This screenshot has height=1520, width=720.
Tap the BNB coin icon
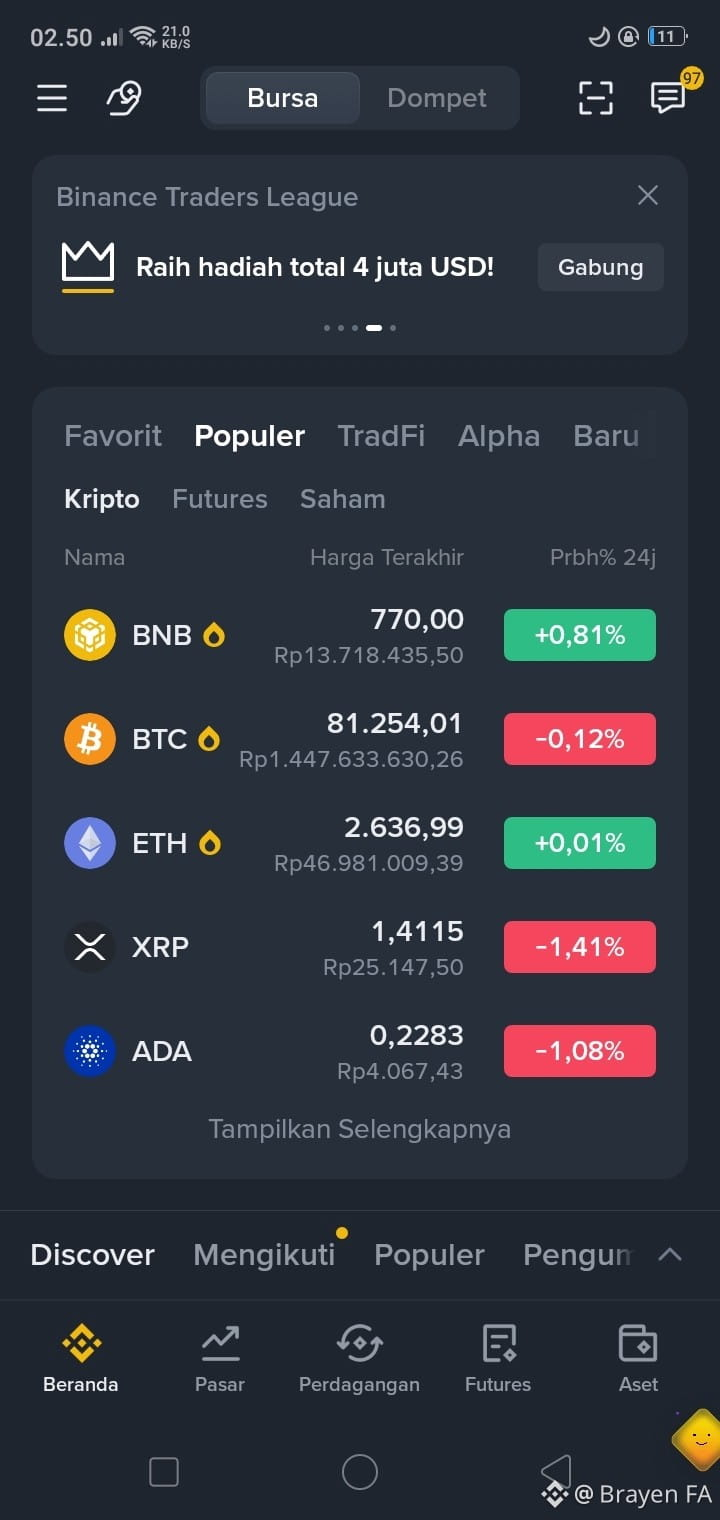click(90, 635)
